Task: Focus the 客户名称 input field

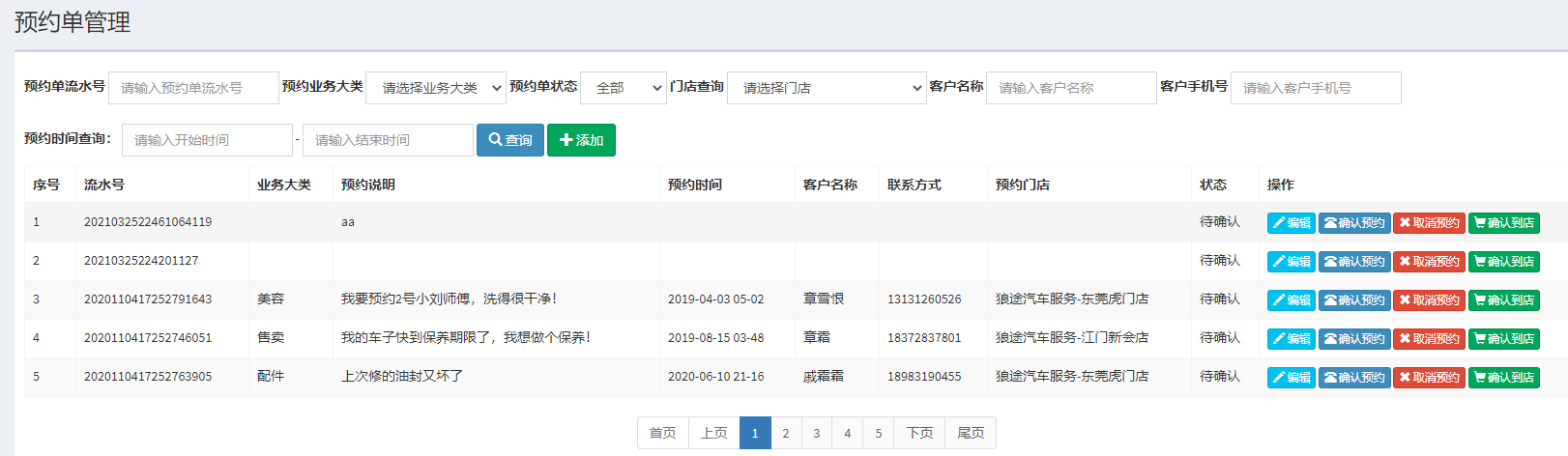Action: tap(1071, 88)
